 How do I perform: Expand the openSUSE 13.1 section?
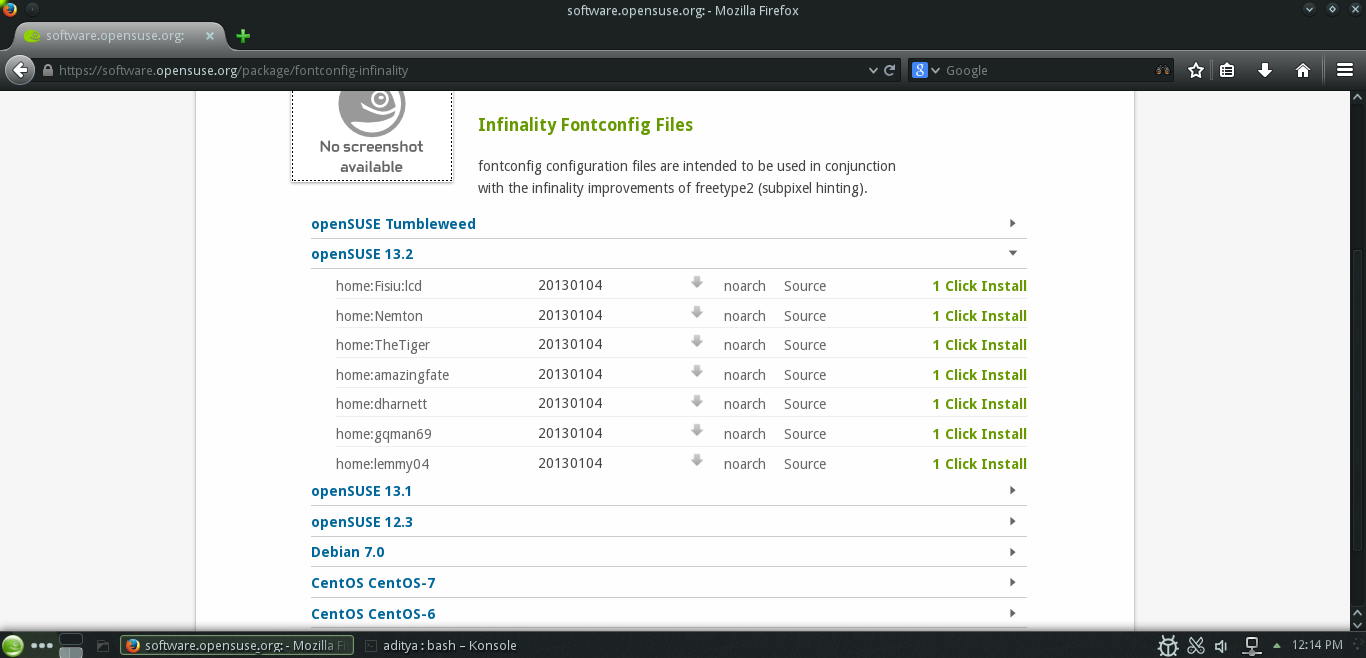pyautogui.click(x=668, y=491)
